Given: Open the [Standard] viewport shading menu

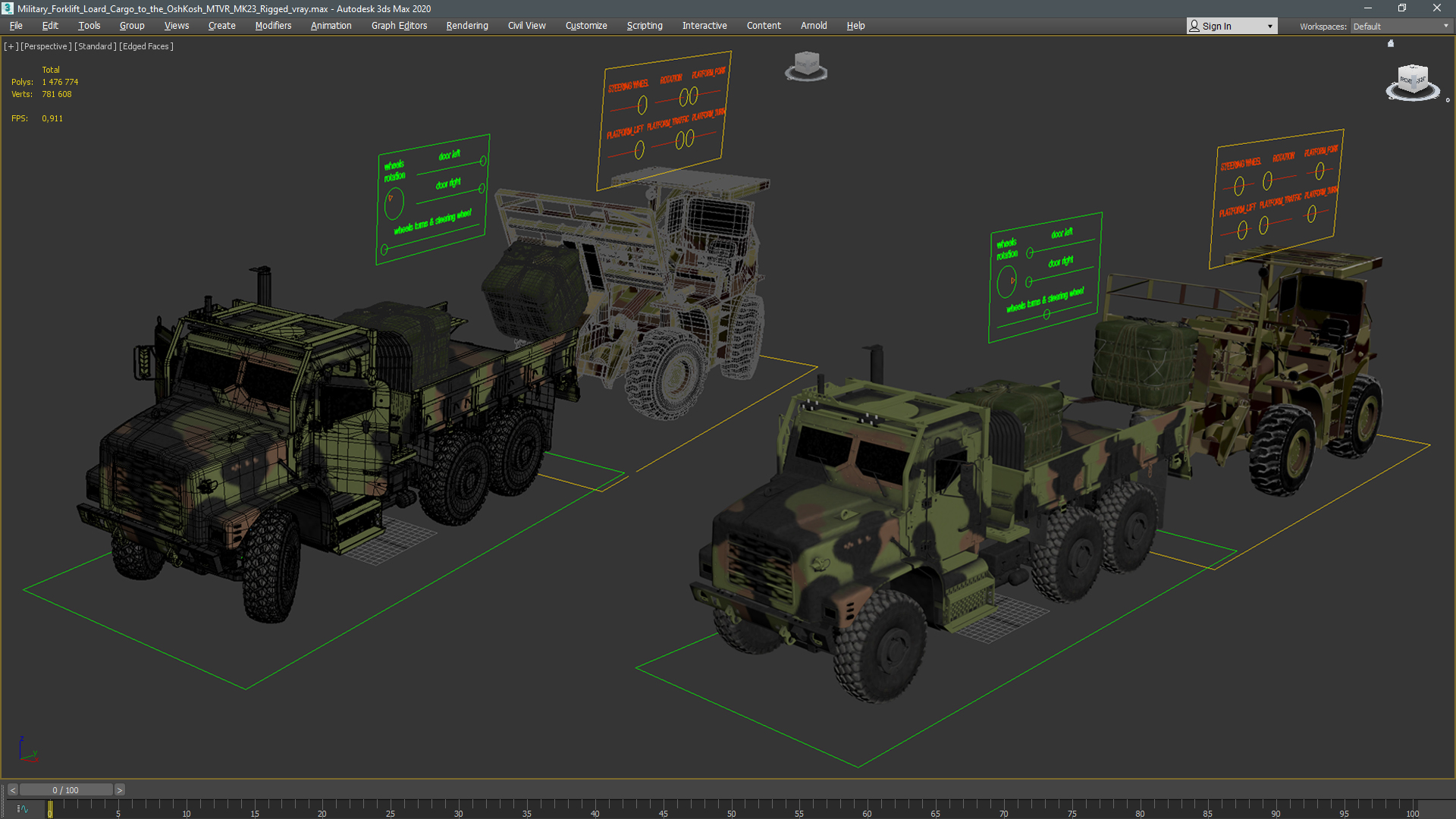Looking at the screenshot, I should pos(96,46).
